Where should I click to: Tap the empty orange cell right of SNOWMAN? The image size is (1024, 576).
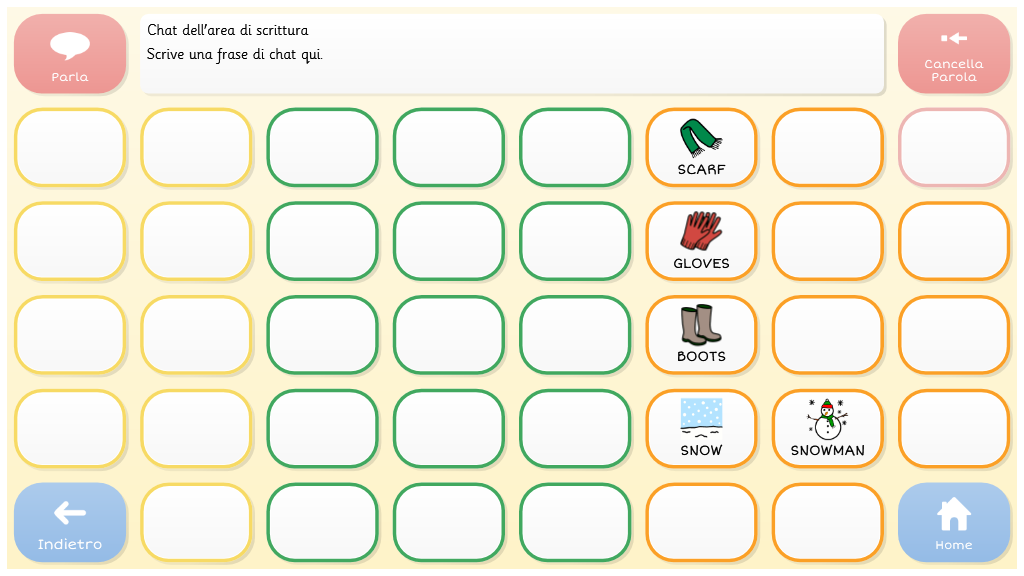(x=953, y=429)
